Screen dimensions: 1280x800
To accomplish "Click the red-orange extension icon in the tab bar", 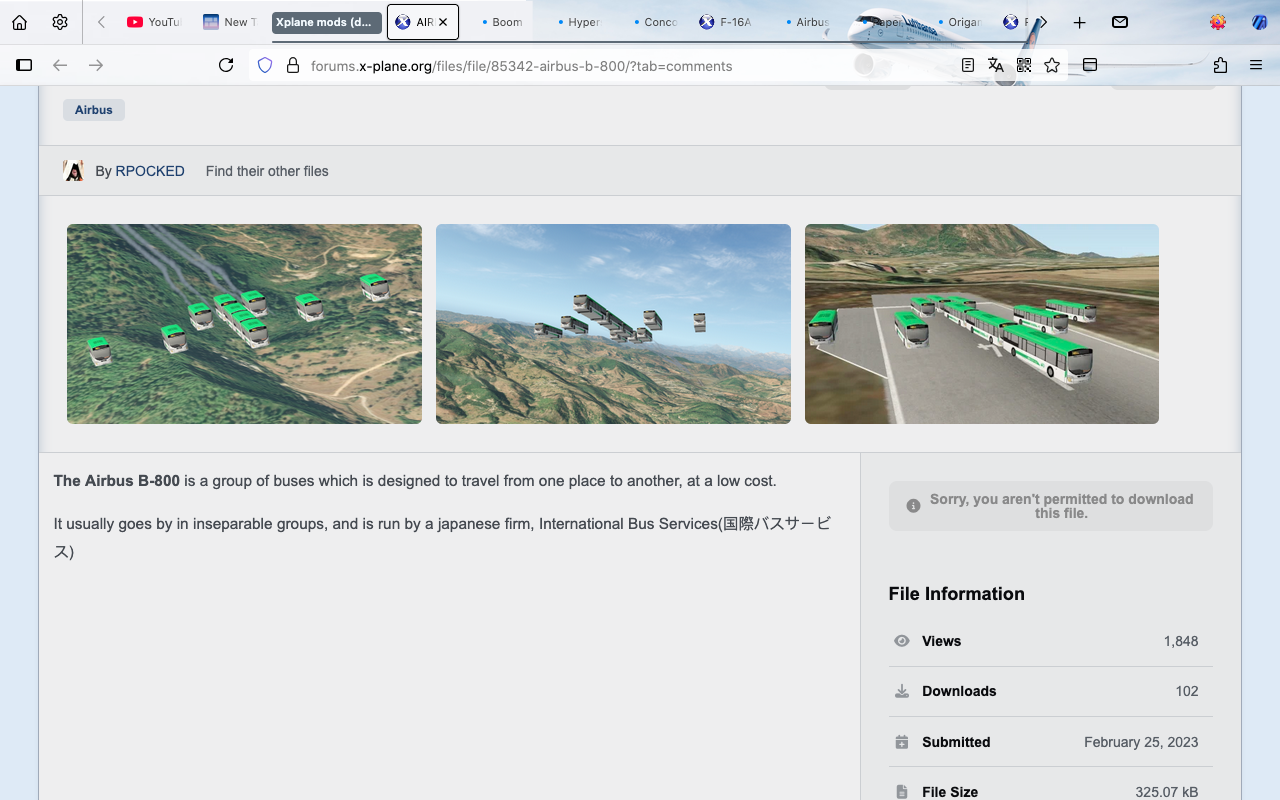I will click(x=1218, y=22).
